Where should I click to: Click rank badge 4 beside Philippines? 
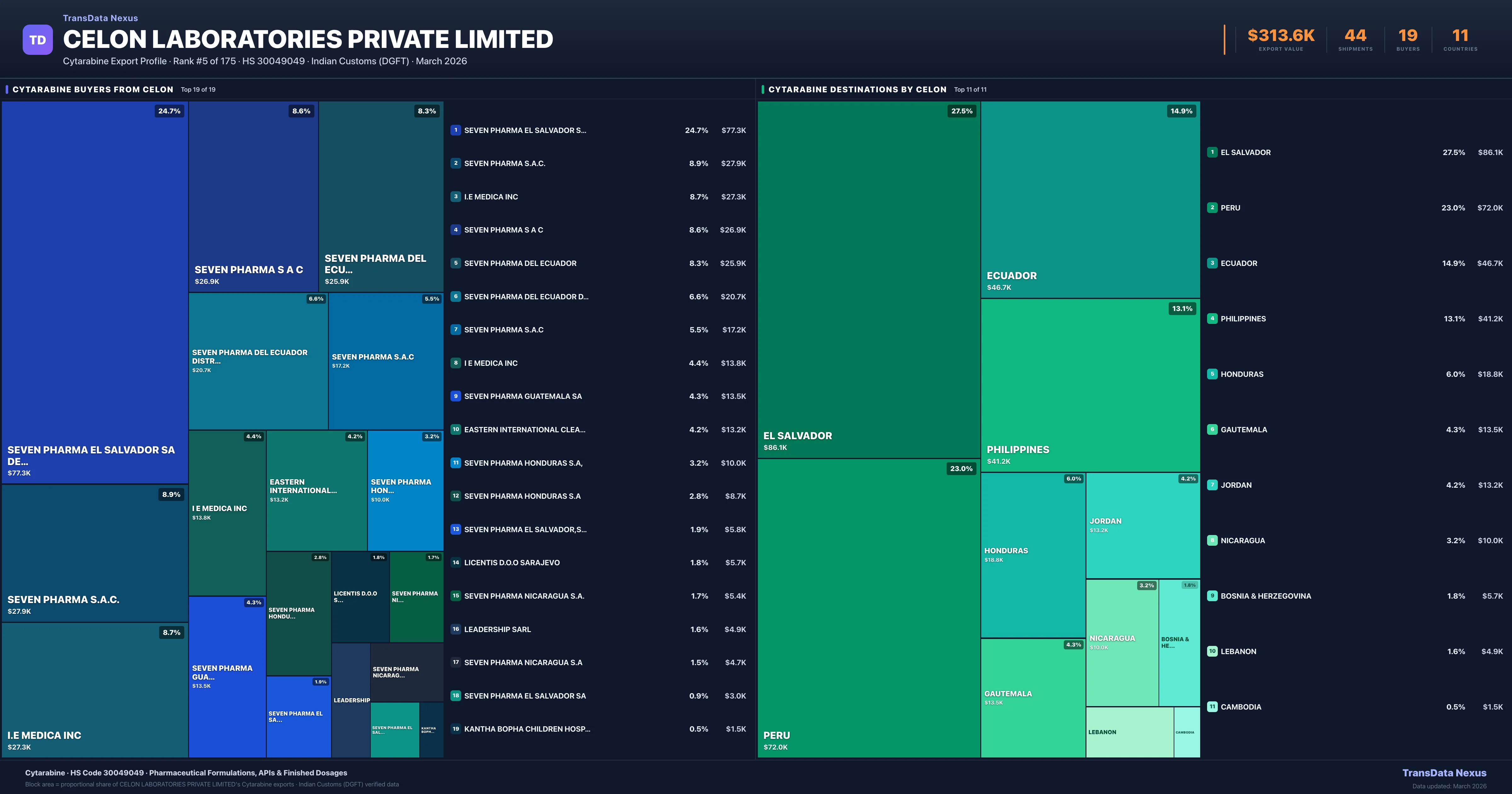[x=1212, y=319]
